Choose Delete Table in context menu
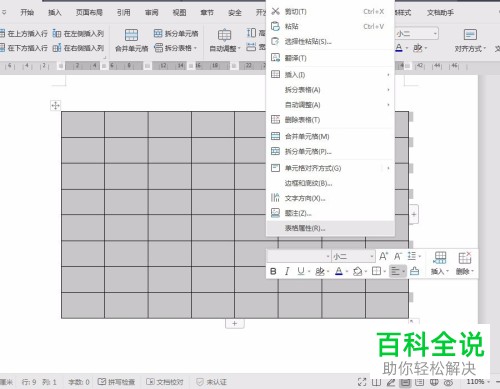 click(330, 120)
